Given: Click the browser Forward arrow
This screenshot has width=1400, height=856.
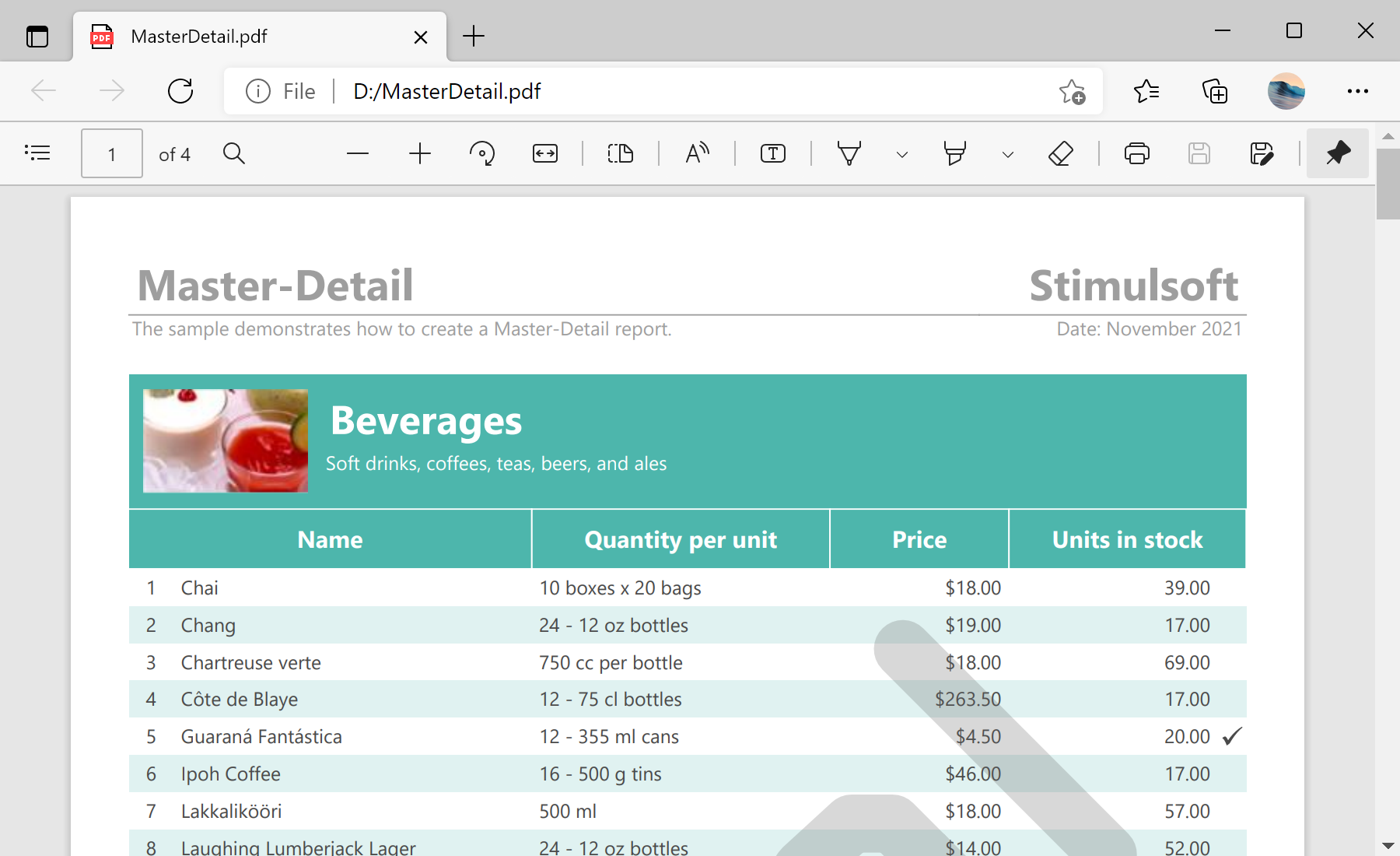Looking at the screenshot, I should [x=112, y=91].
